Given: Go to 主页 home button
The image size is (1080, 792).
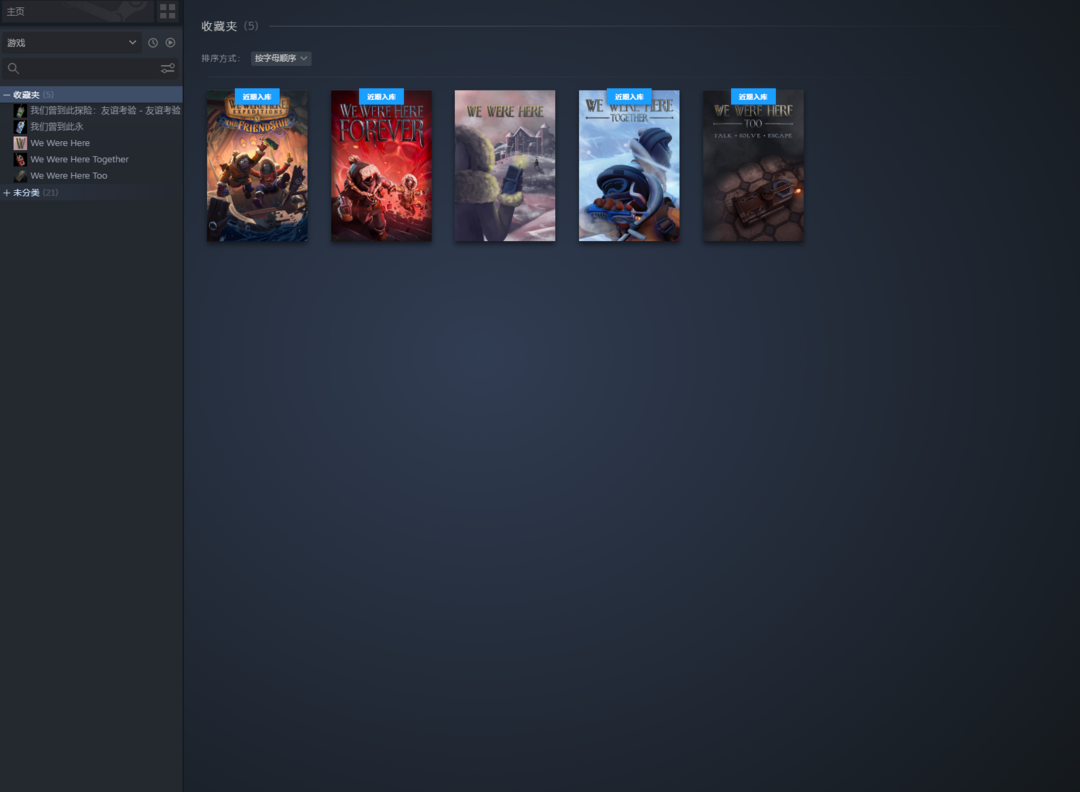Looking at the screenshot, I should click(76, 11).
